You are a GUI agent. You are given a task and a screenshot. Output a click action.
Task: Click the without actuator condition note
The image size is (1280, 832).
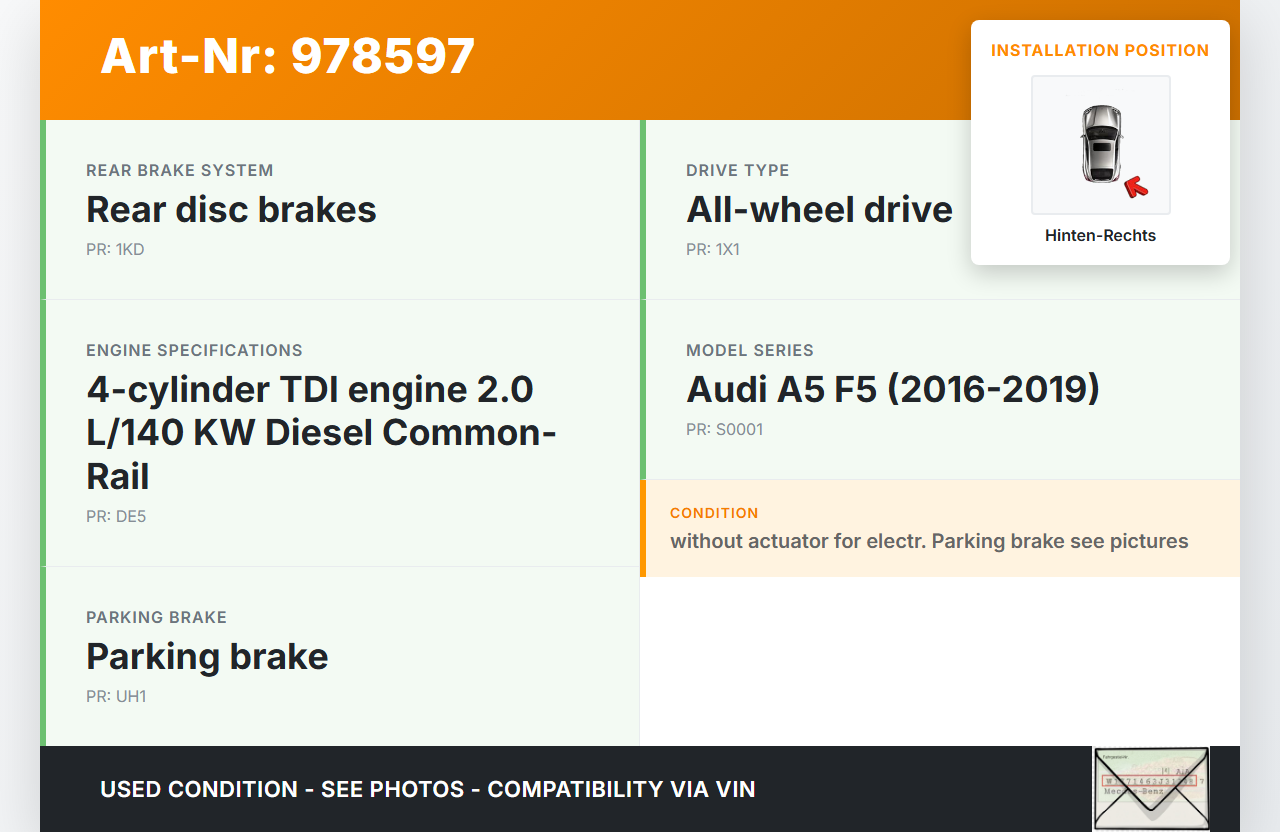click(929, 541)
